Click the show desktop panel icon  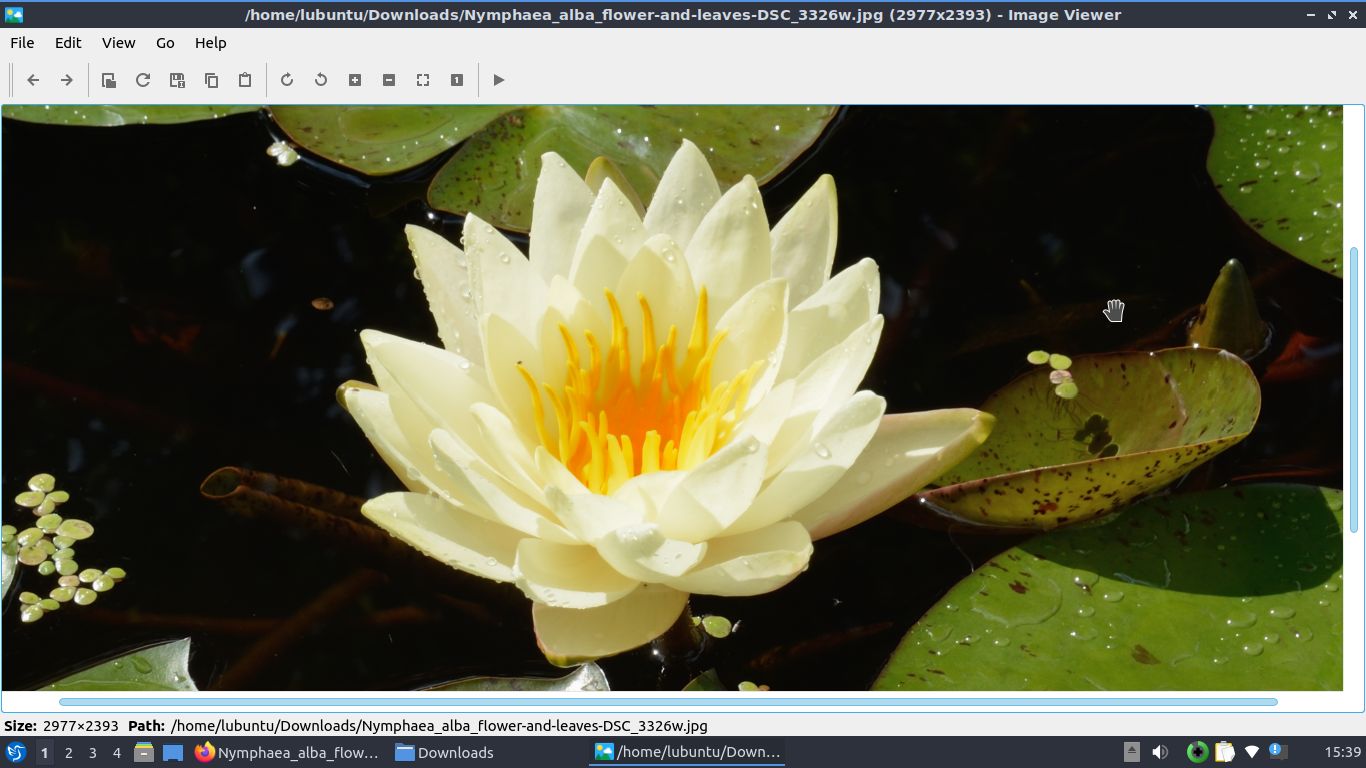pyautogui.click(x=173, y=752)
